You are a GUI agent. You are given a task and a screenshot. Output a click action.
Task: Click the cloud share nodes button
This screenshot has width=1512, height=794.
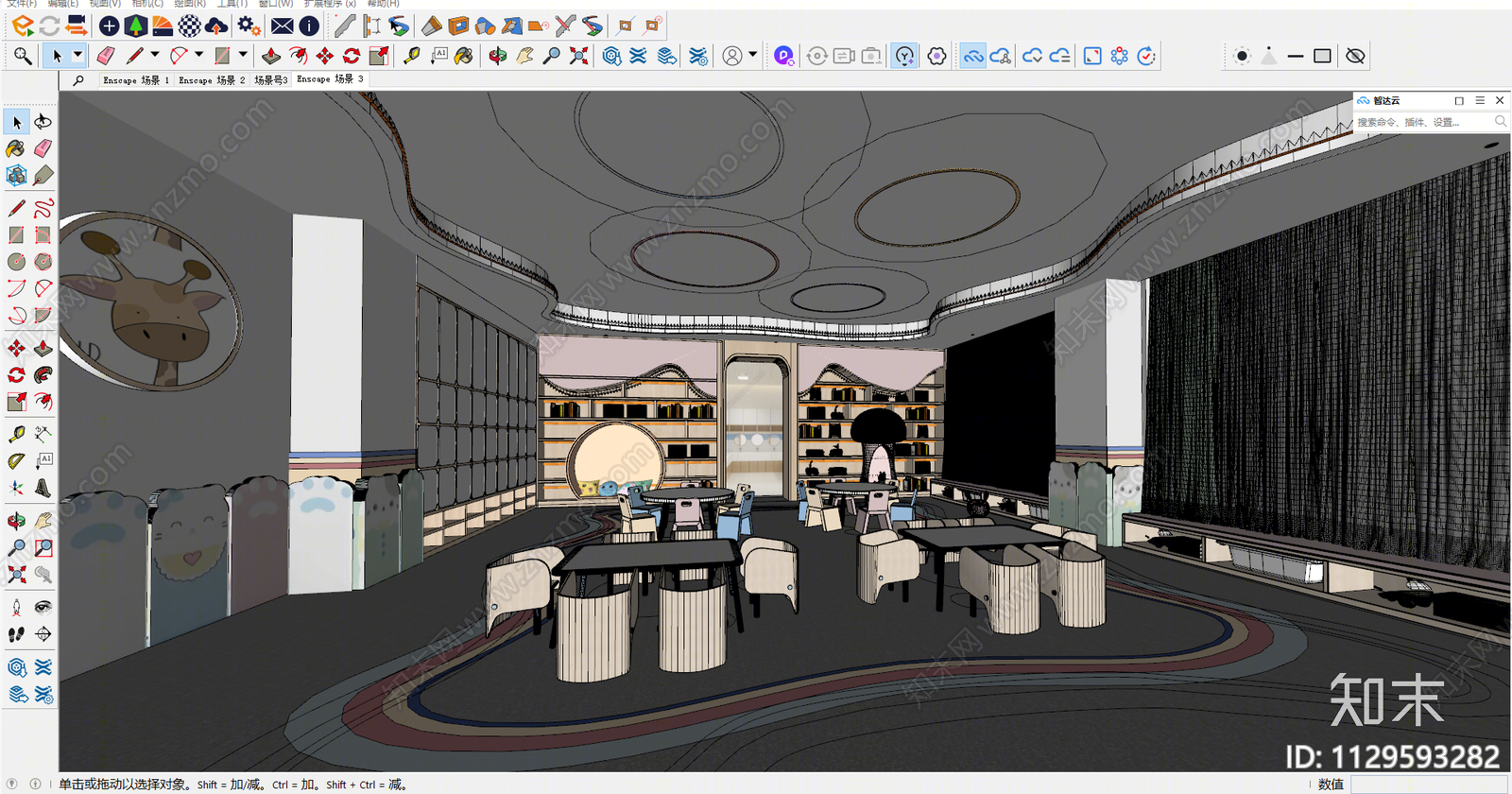(1001, 56)
